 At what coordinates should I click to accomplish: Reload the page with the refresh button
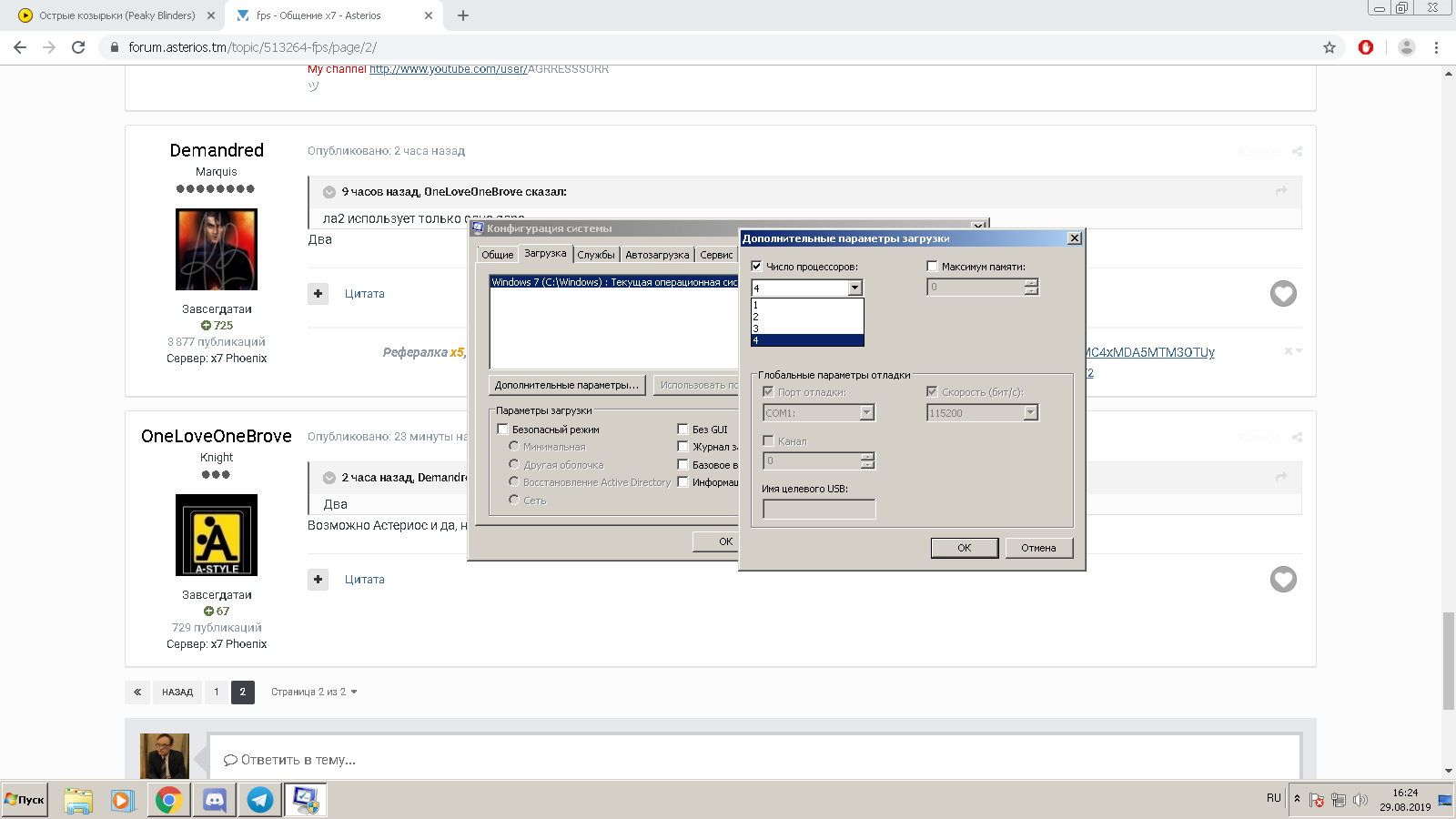tap(78, 47)
